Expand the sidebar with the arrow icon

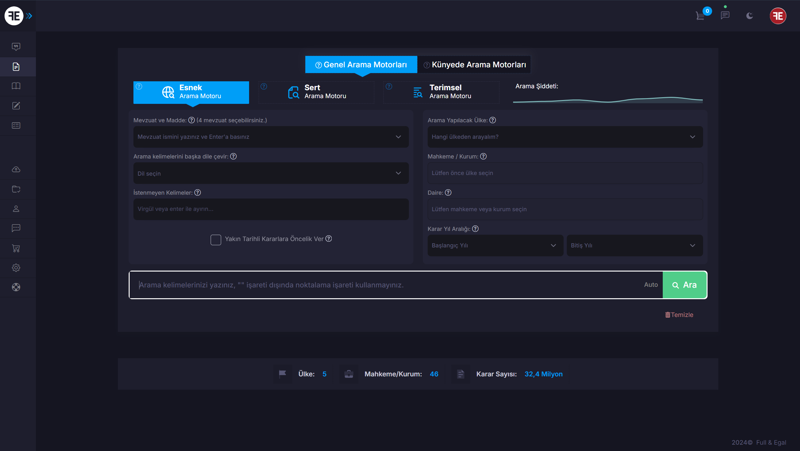30,16
